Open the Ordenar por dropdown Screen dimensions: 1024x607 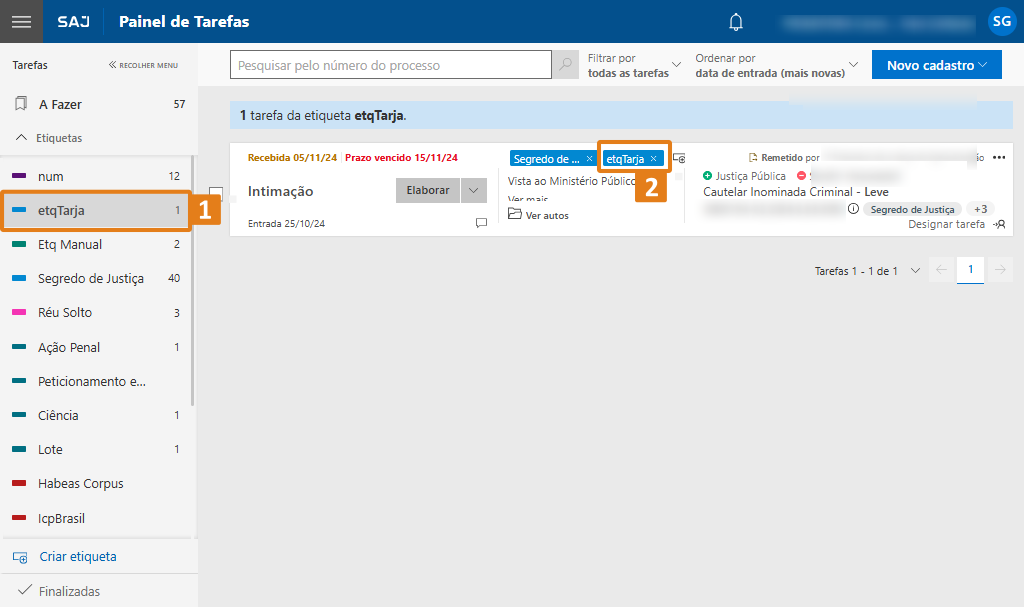[x=777, y=65]
